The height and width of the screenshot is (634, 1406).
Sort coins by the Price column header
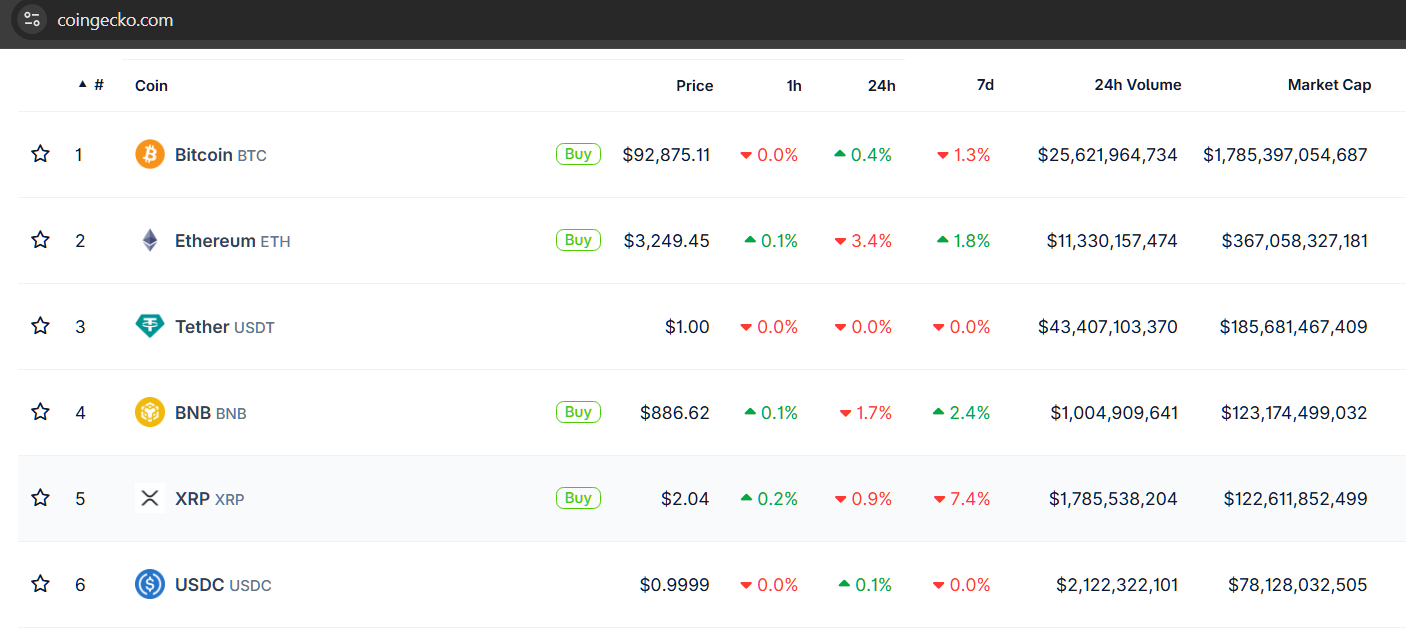pos(694,85)
